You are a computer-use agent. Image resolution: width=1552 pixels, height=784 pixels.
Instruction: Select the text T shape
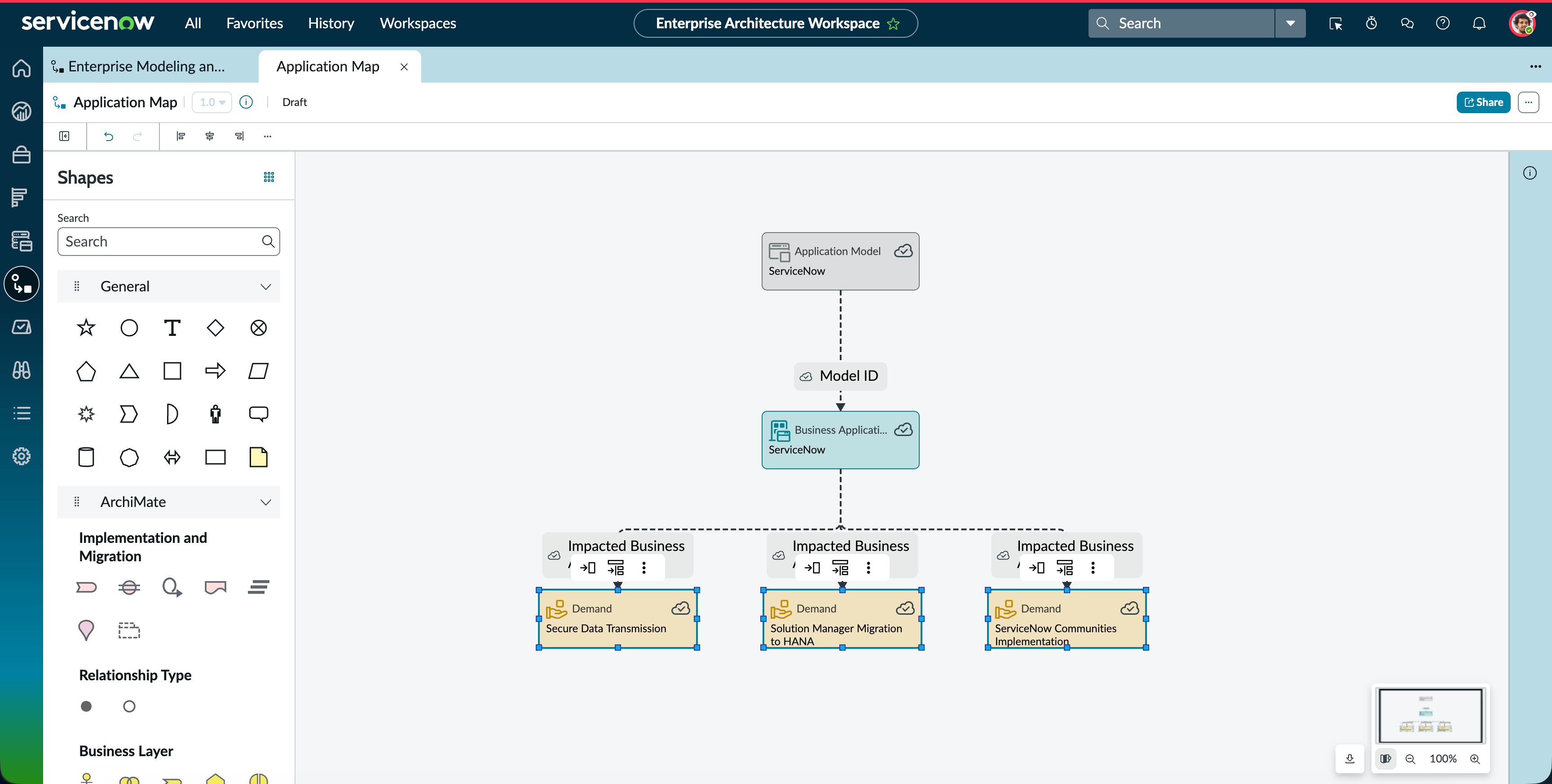click(x=172, y=328)
